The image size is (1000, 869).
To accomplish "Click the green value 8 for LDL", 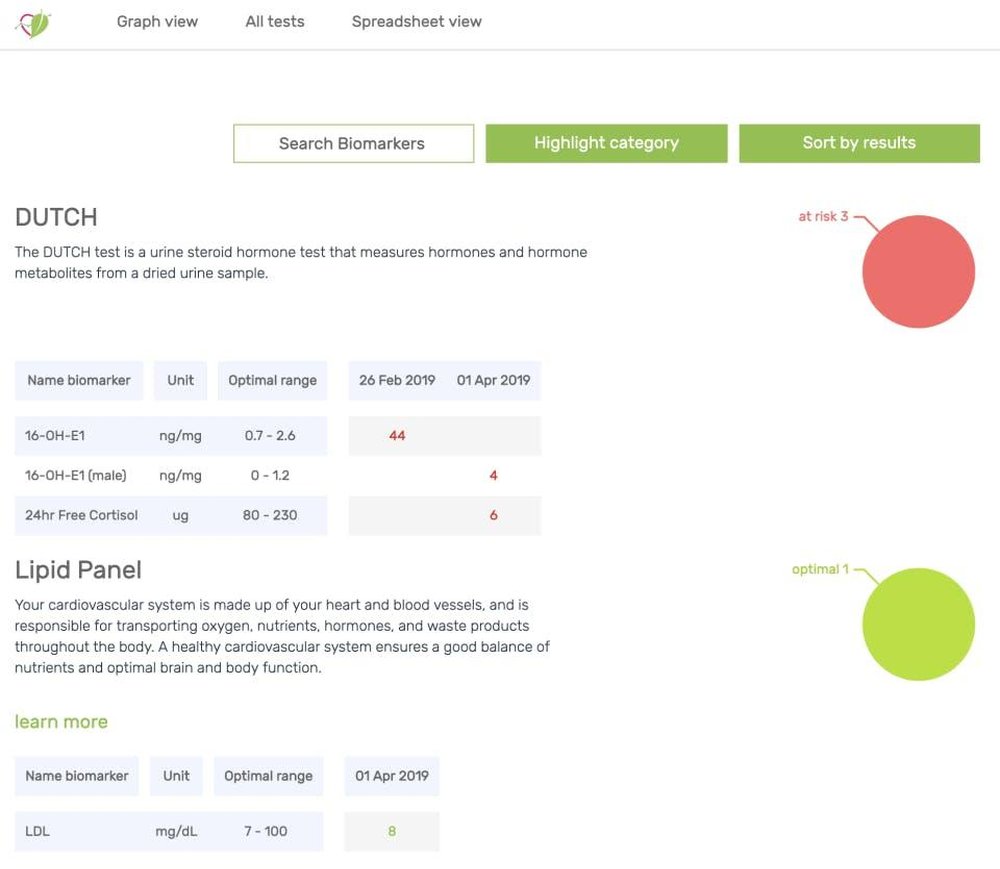I will click(x=391, y=831).
